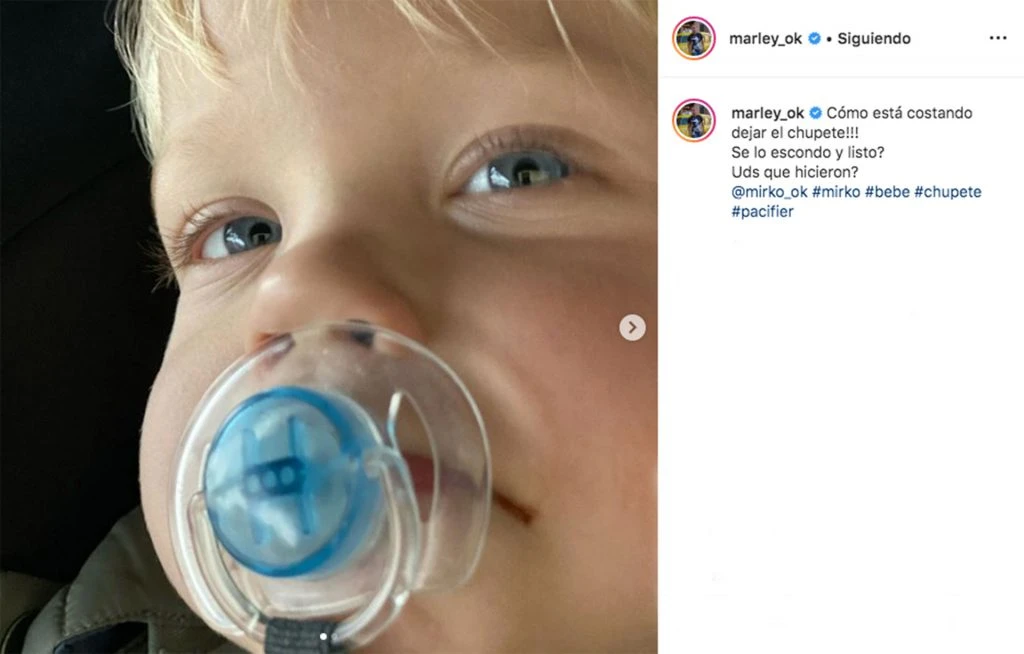
Task: Click marley_ok avatar beside the caption
Action: (694, 120)
